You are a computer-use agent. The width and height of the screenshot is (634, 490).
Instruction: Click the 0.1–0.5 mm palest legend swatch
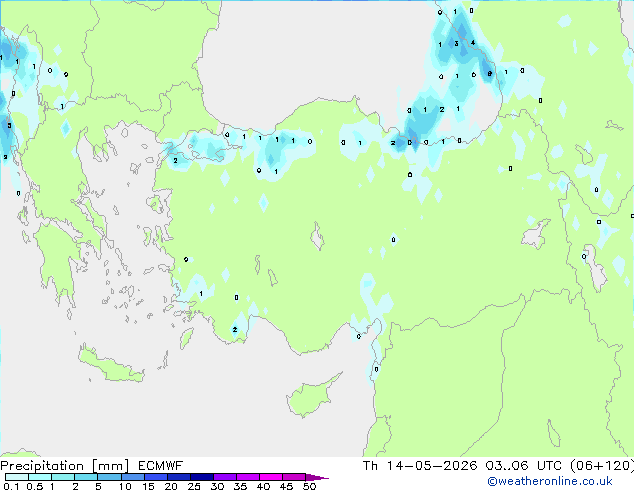[17, 477]
